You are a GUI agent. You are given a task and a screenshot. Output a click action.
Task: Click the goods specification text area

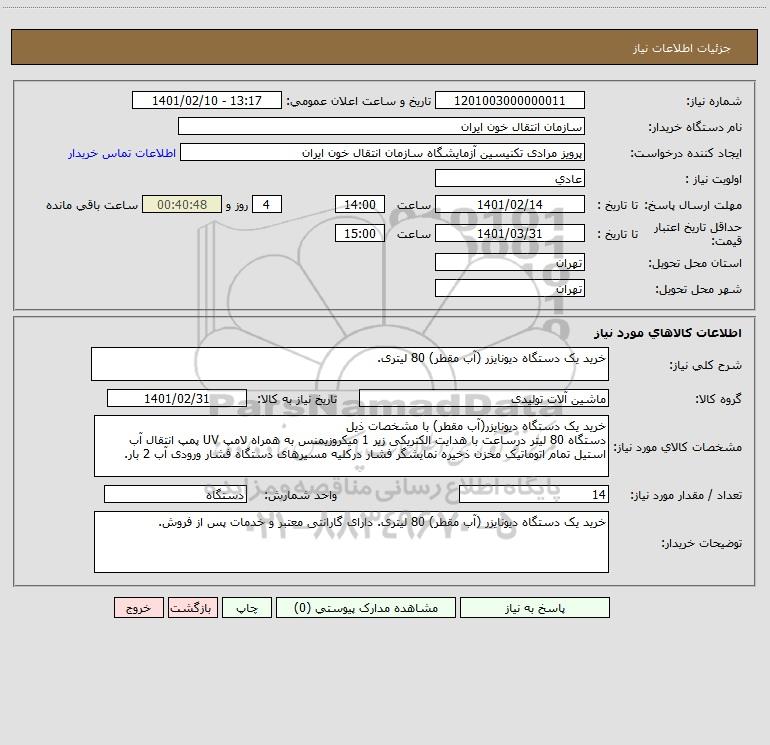351,446
